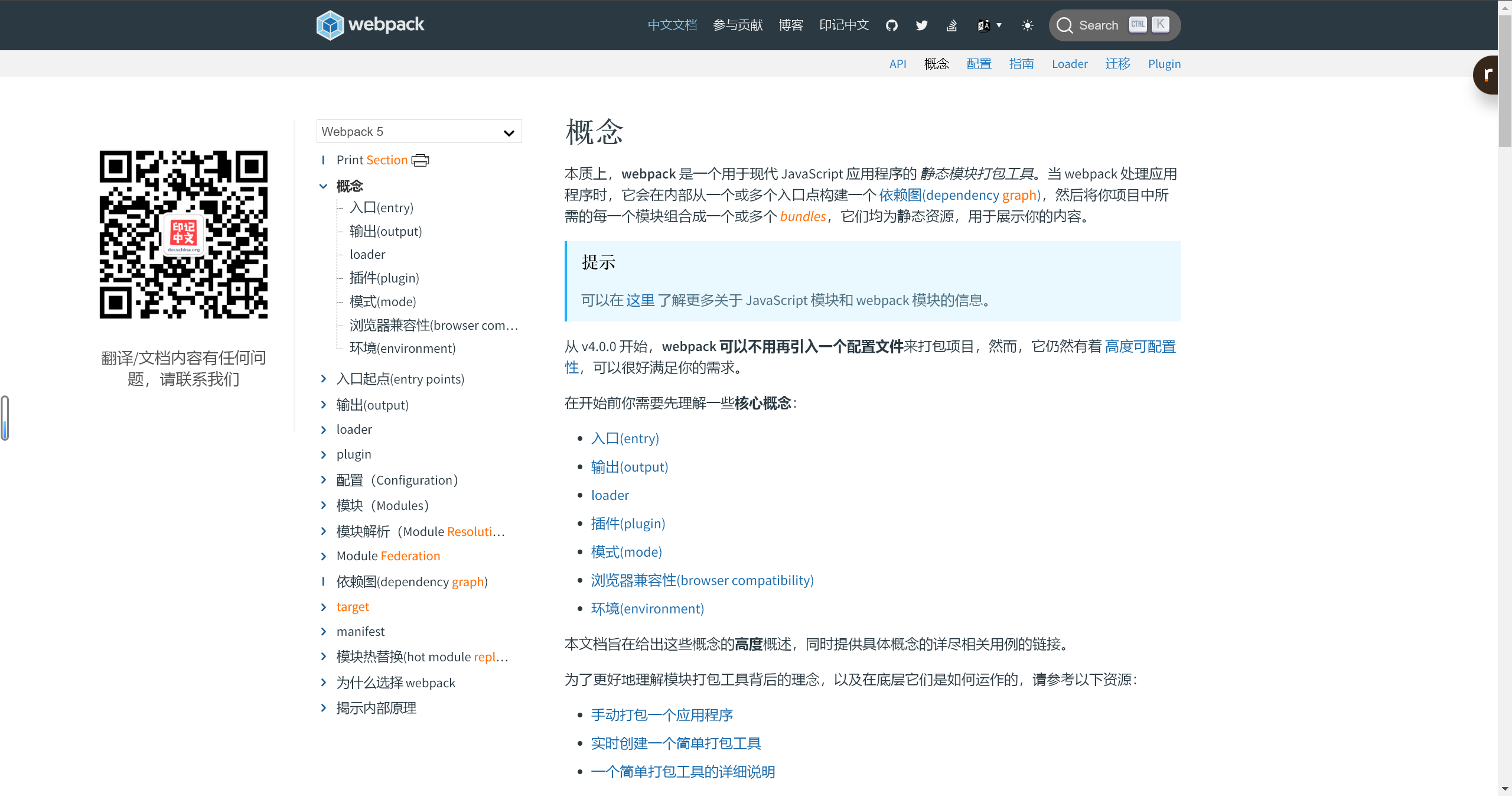Open the GitHub repository icon
The width and height of the screenshot is (1512, 796).
pyautogui.click(x=892, y=25)
